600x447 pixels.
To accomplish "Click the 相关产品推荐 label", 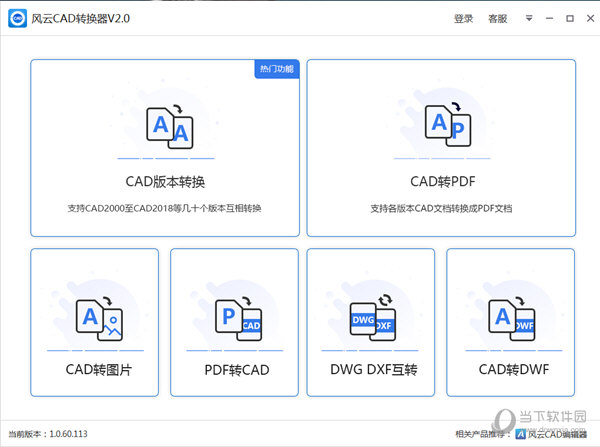I will (x=483, y=434).
